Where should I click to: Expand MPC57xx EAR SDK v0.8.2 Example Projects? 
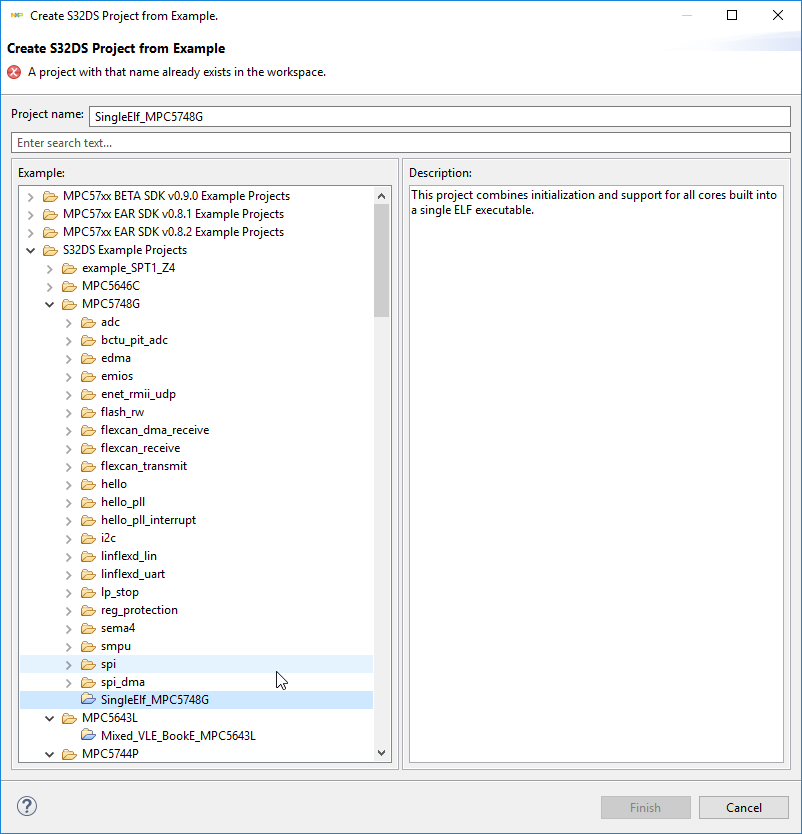coord(30,232)
